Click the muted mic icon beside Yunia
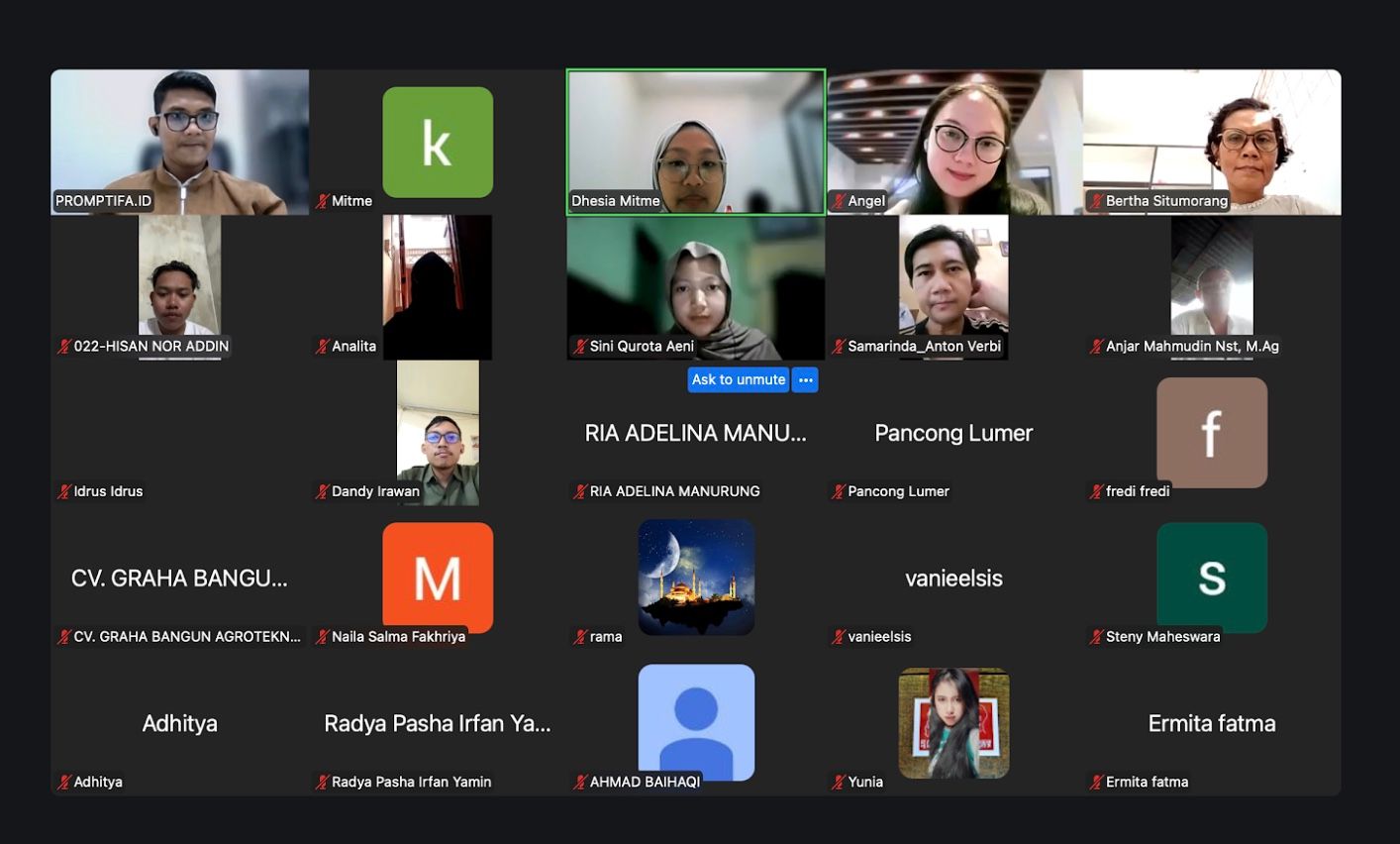 pos(839,782)
